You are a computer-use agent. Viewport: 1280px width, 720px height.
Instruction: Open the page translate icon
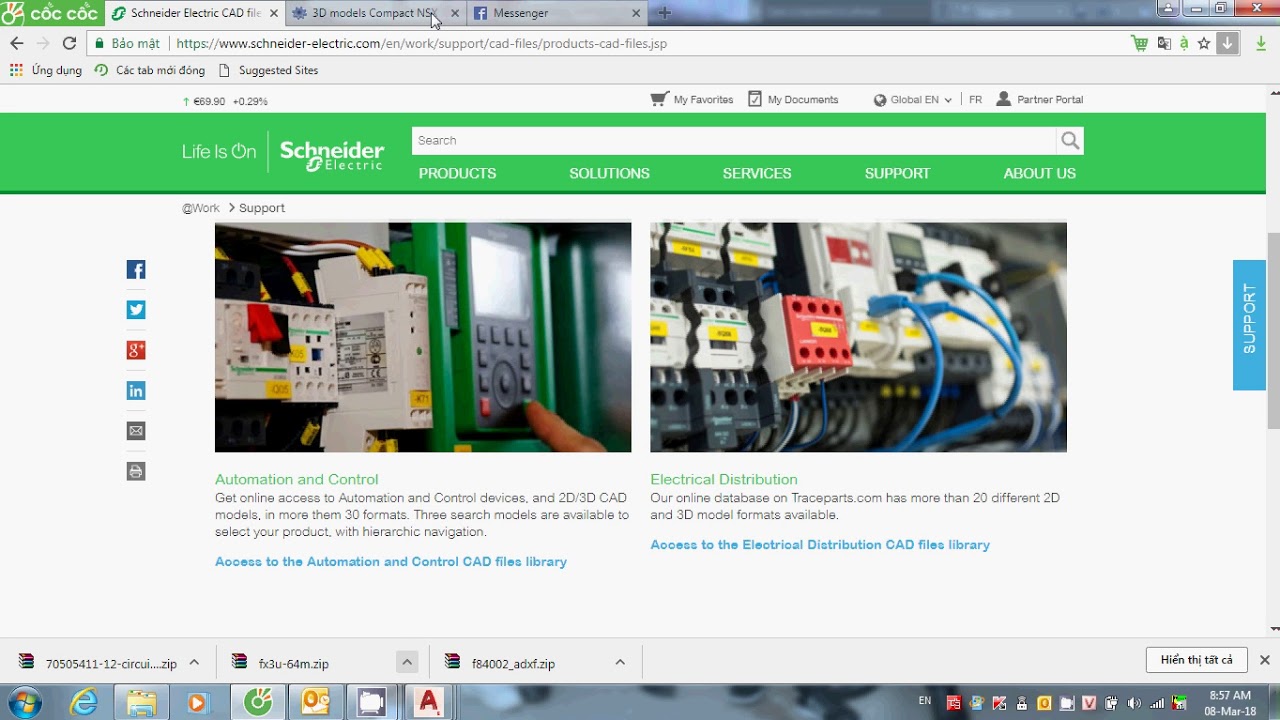(x=1164, y=43)
